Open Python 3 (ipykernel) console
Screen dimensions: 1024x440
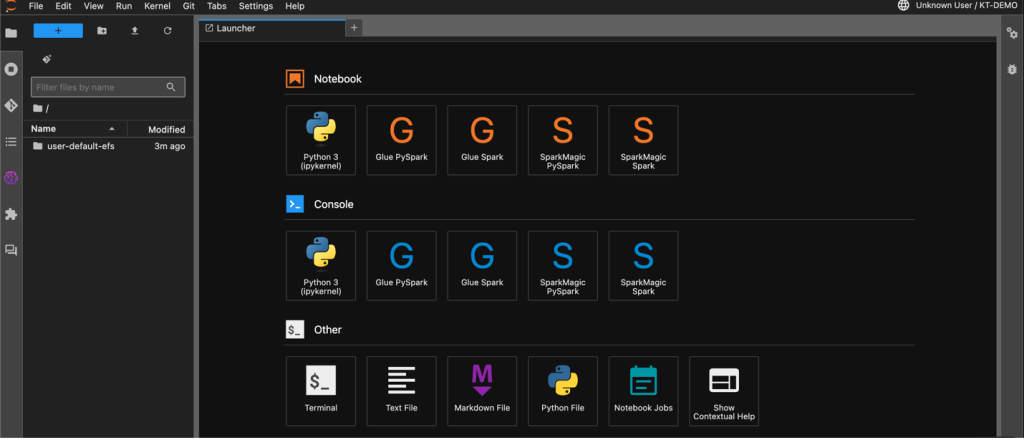[321, 266]
